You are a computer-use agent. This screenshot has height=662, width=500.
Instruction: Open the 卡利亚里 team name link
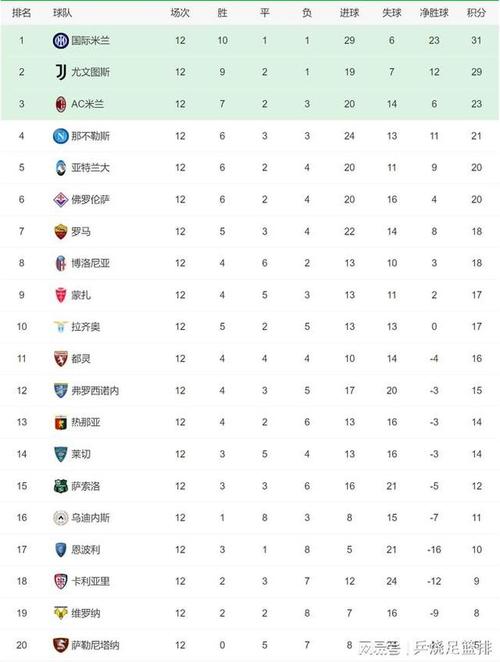click(90, 581)
